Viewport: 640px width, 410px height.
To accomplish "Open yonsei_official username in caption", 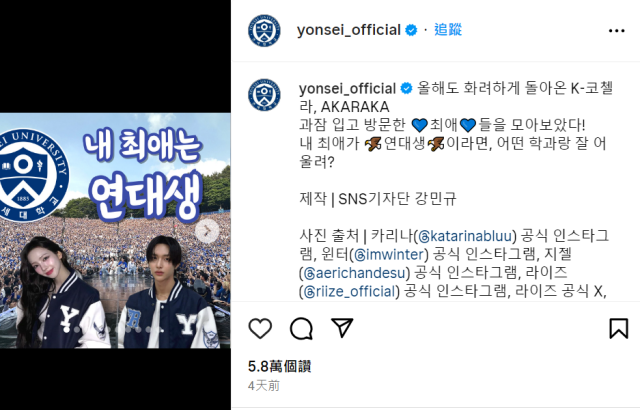I will pos(347,89).
